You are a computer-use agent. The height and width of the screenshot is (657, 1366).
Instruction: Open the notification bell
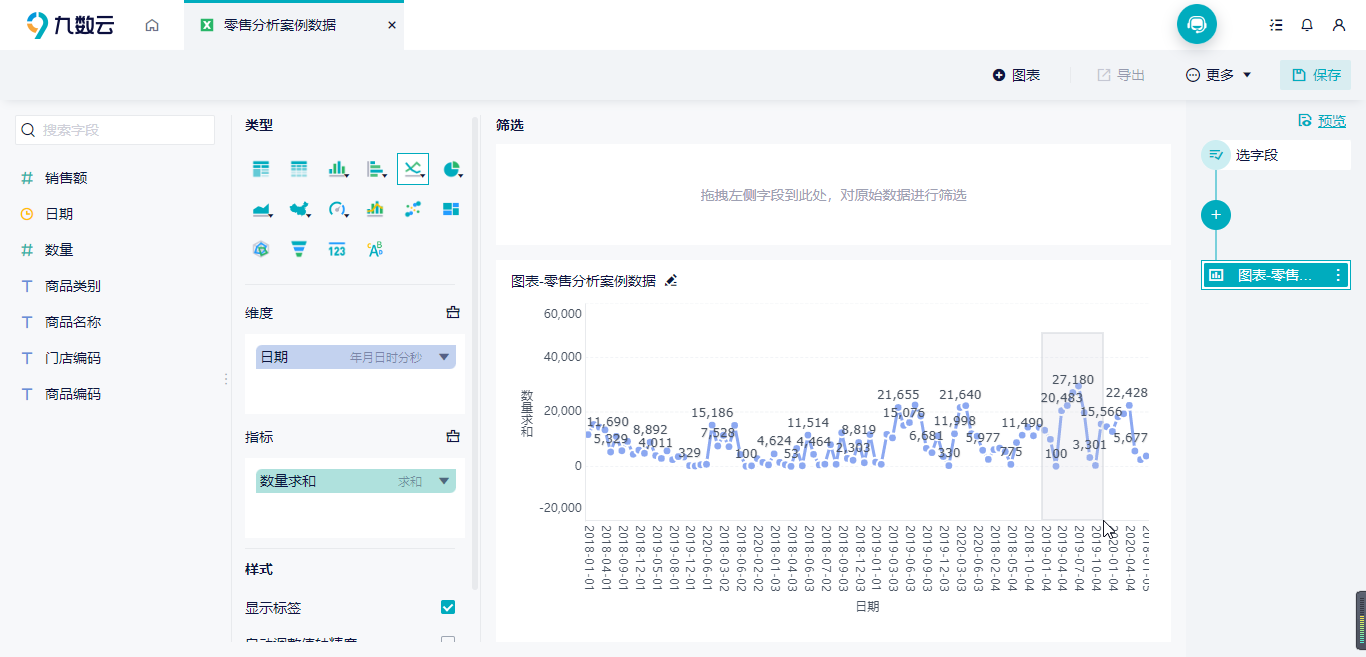point(1307,25)
